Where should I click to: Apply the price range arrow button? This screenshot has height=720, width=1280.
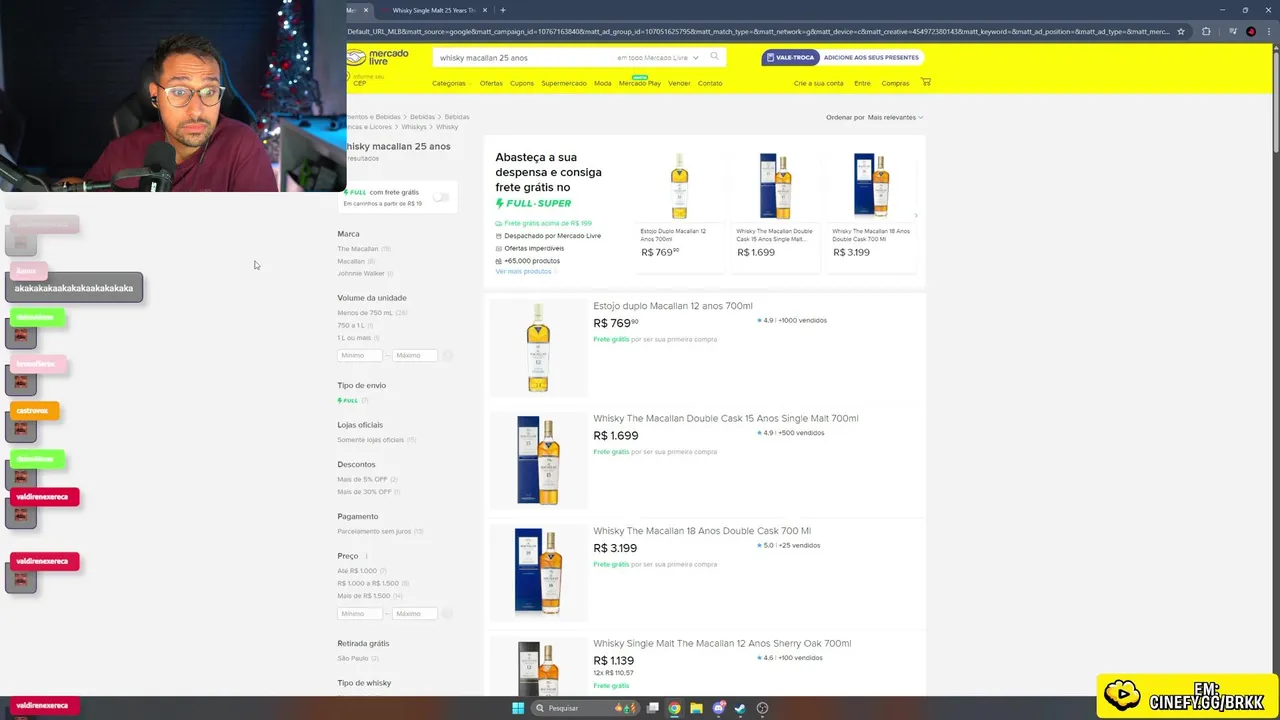(x=447, y=613)
